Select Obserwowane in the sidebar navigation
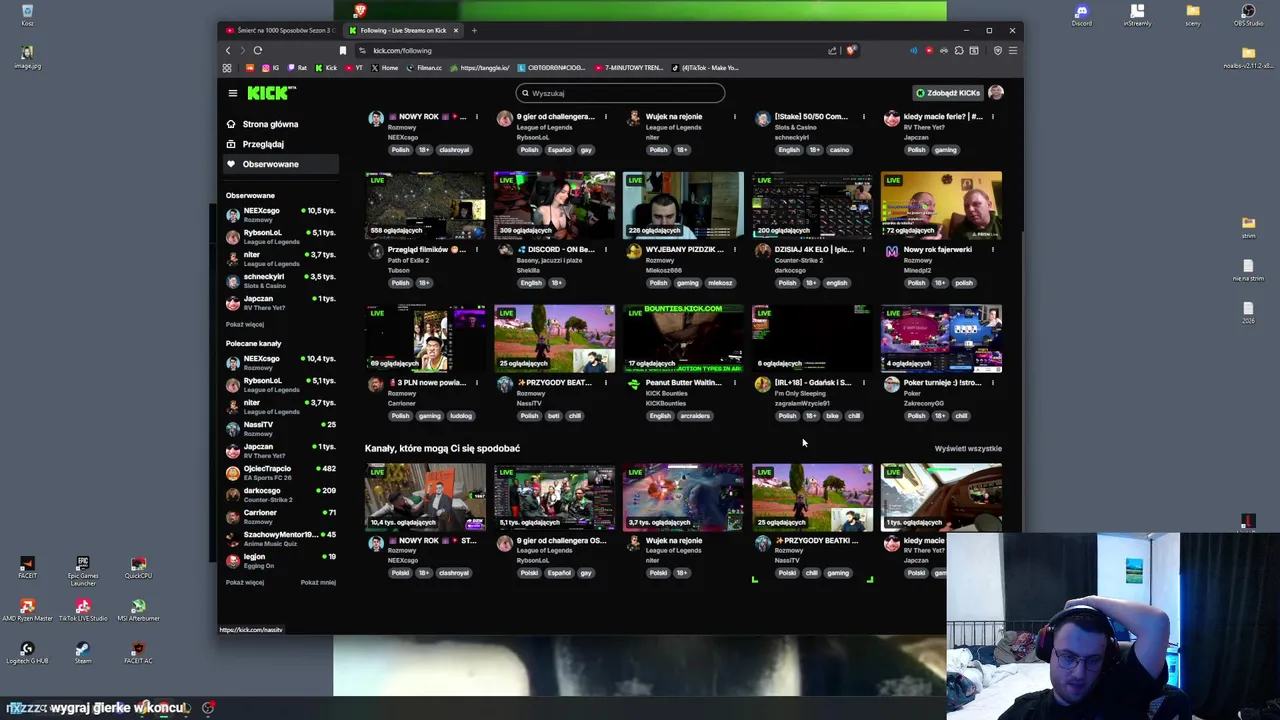Screen dimensions: 1280x720 pyautogui.click(x=282, y=164)
